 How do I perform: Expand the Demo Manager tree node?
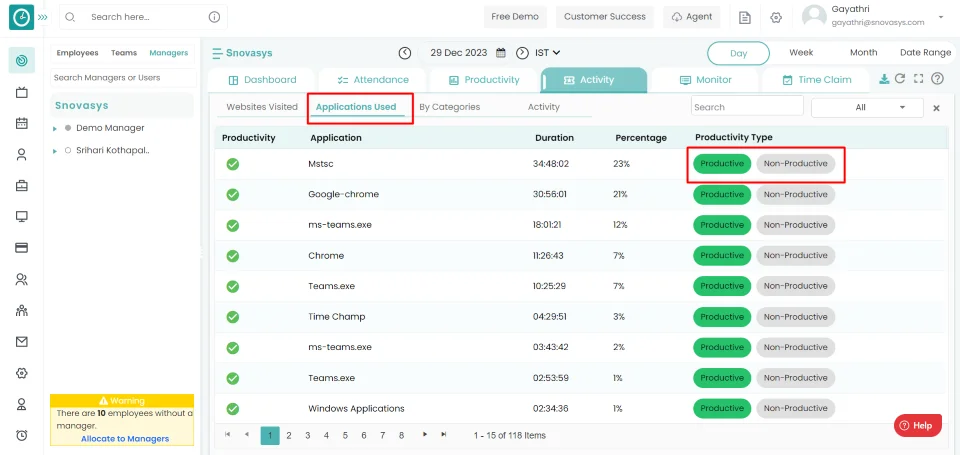pos(55,129)
